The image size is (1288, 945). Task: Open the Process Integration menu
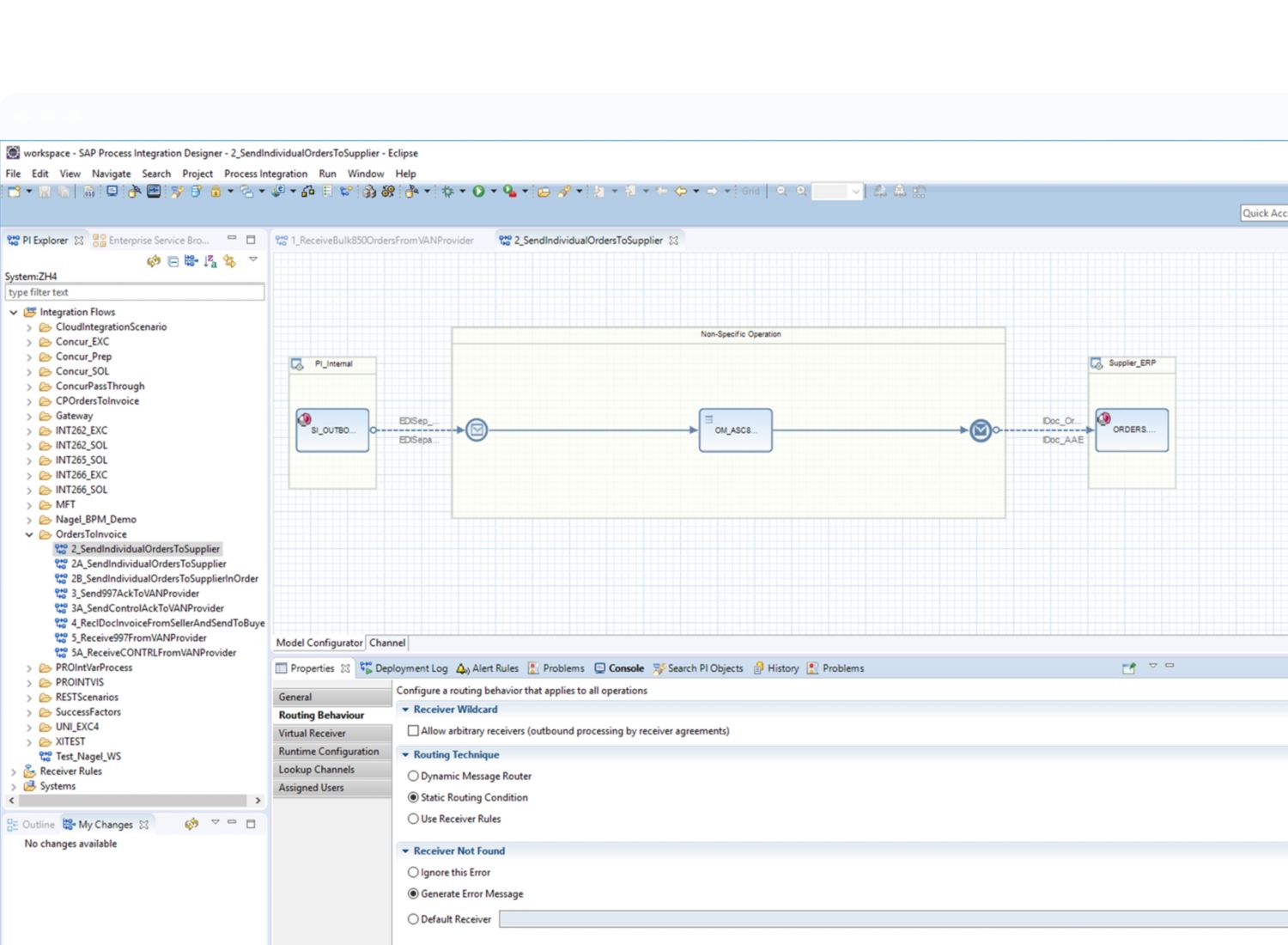pos(265,174)
